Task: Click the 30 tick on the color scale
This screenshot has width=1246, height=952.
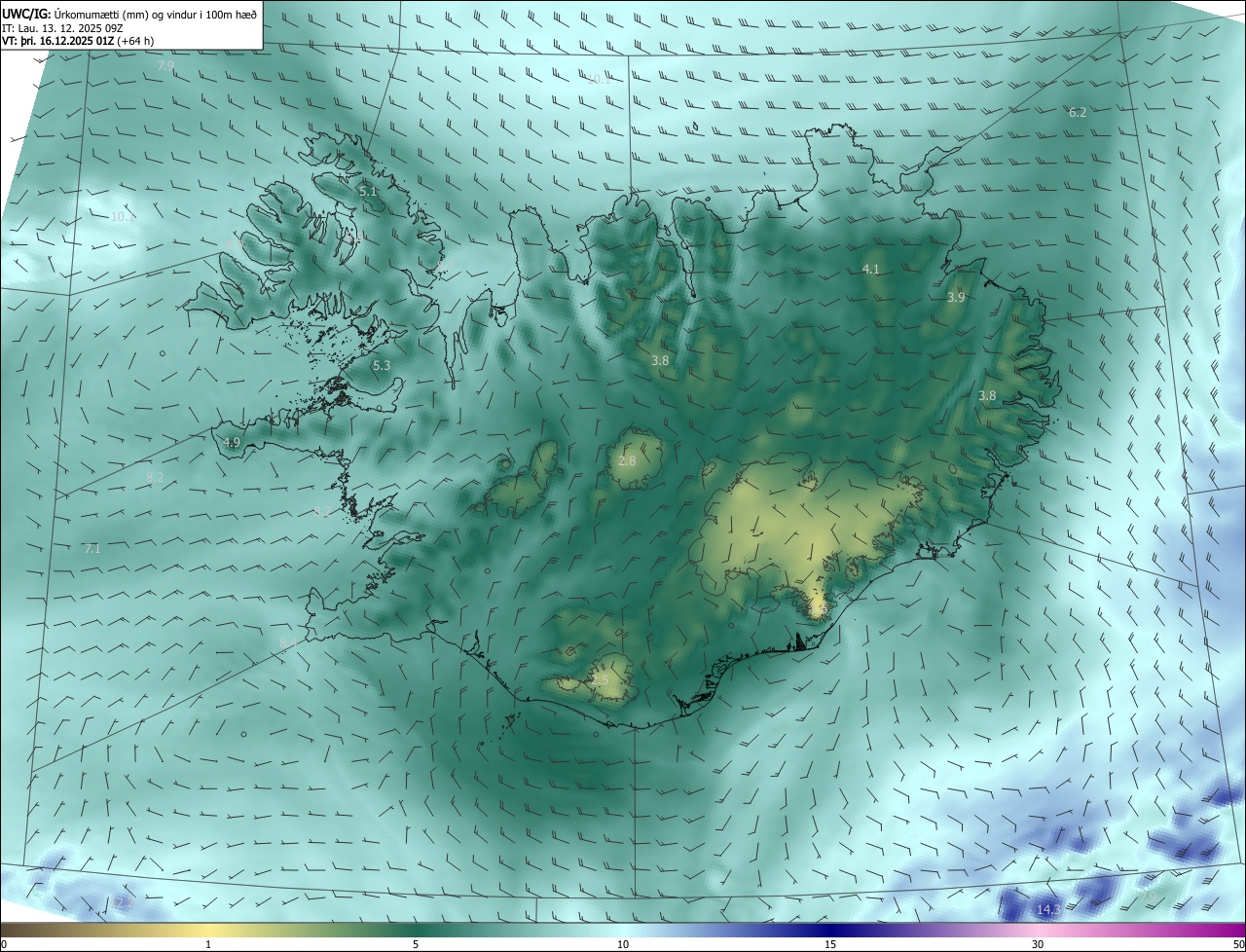Action: [1038, 944]
